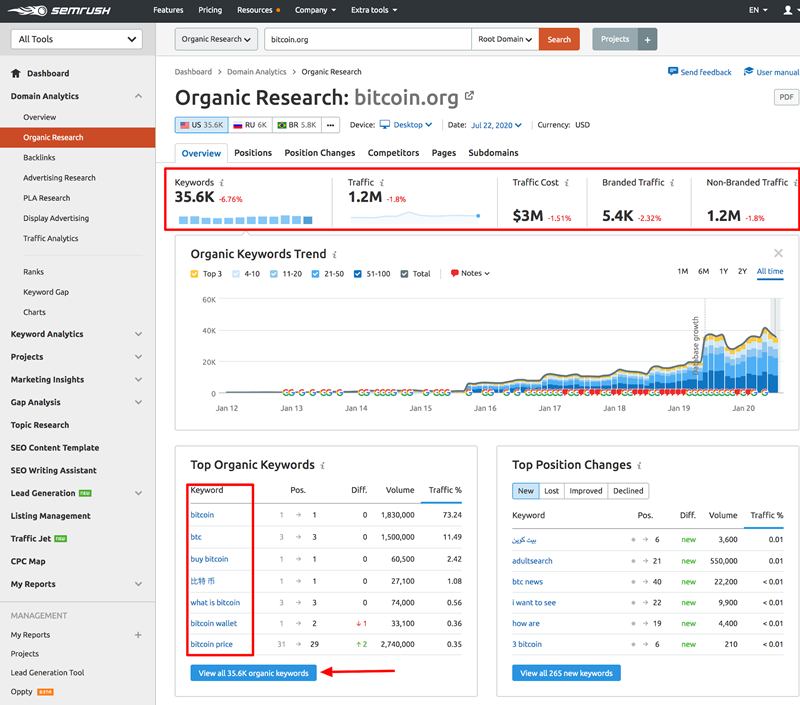Select Improved filter in Top Position Changes

pyautogui.click(x=586, y=491)
